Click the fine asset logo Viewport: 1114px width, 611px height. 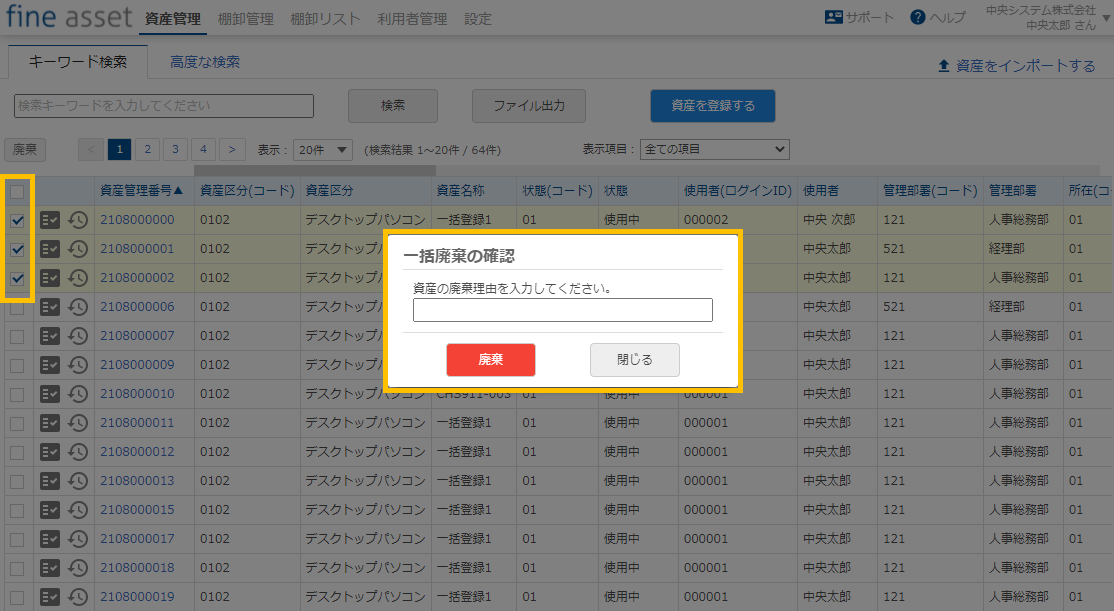[x=69, y=16]
